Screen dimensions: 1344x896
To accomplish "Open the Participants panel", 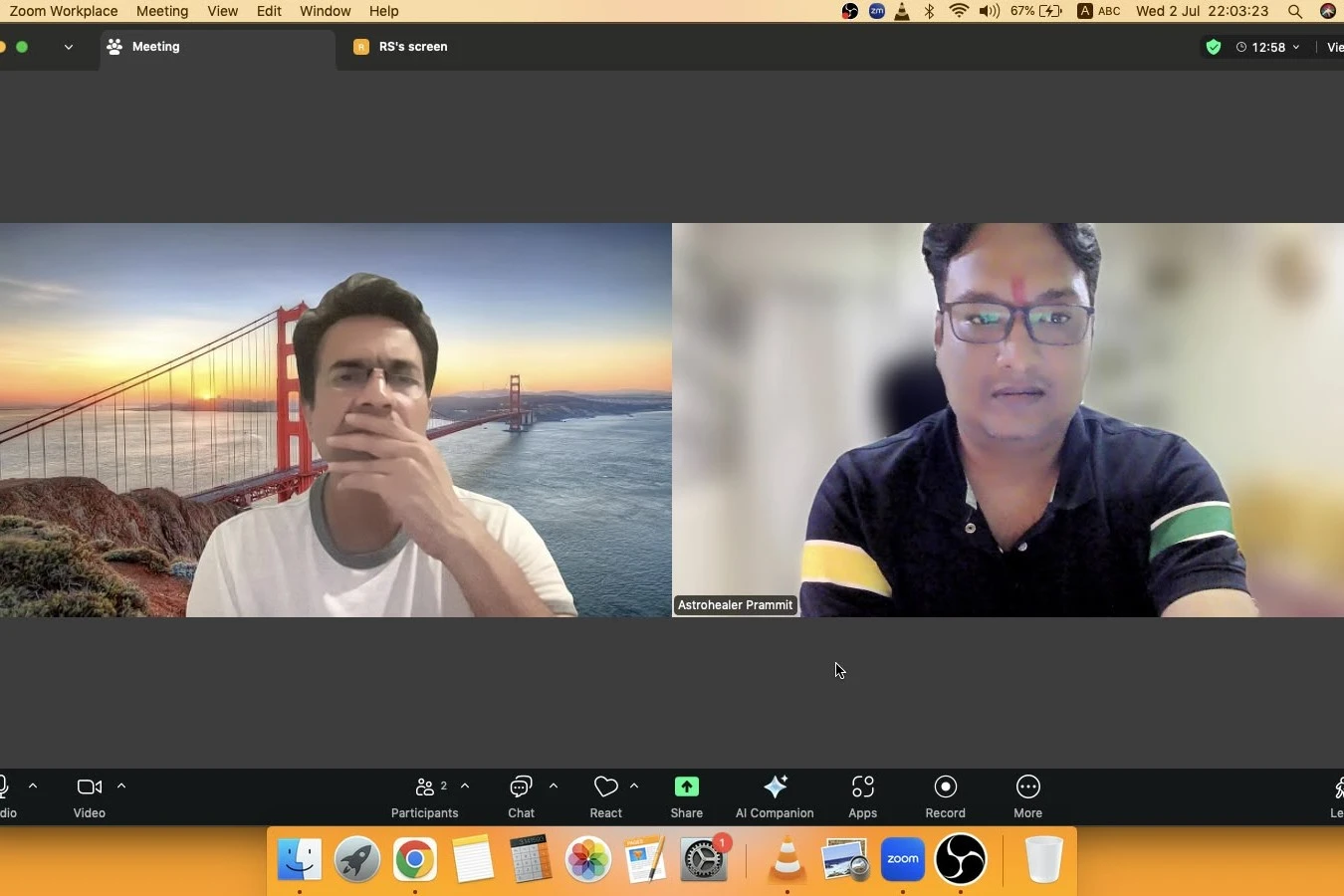I will pos(424,796).
